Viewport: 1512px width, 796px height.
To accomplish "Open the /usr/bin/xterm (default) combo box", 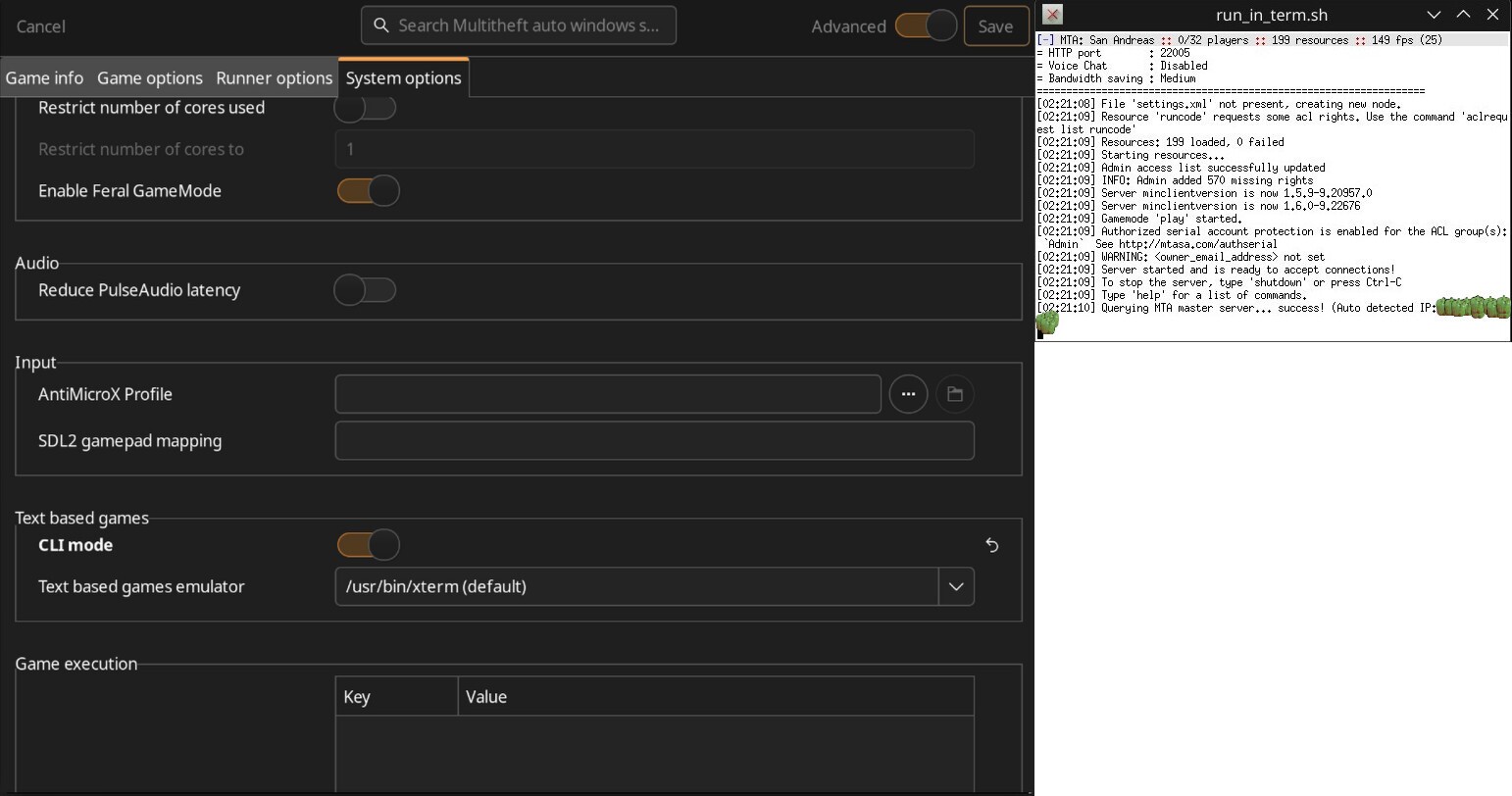I will pyautogui.click(x=654, y=587).
